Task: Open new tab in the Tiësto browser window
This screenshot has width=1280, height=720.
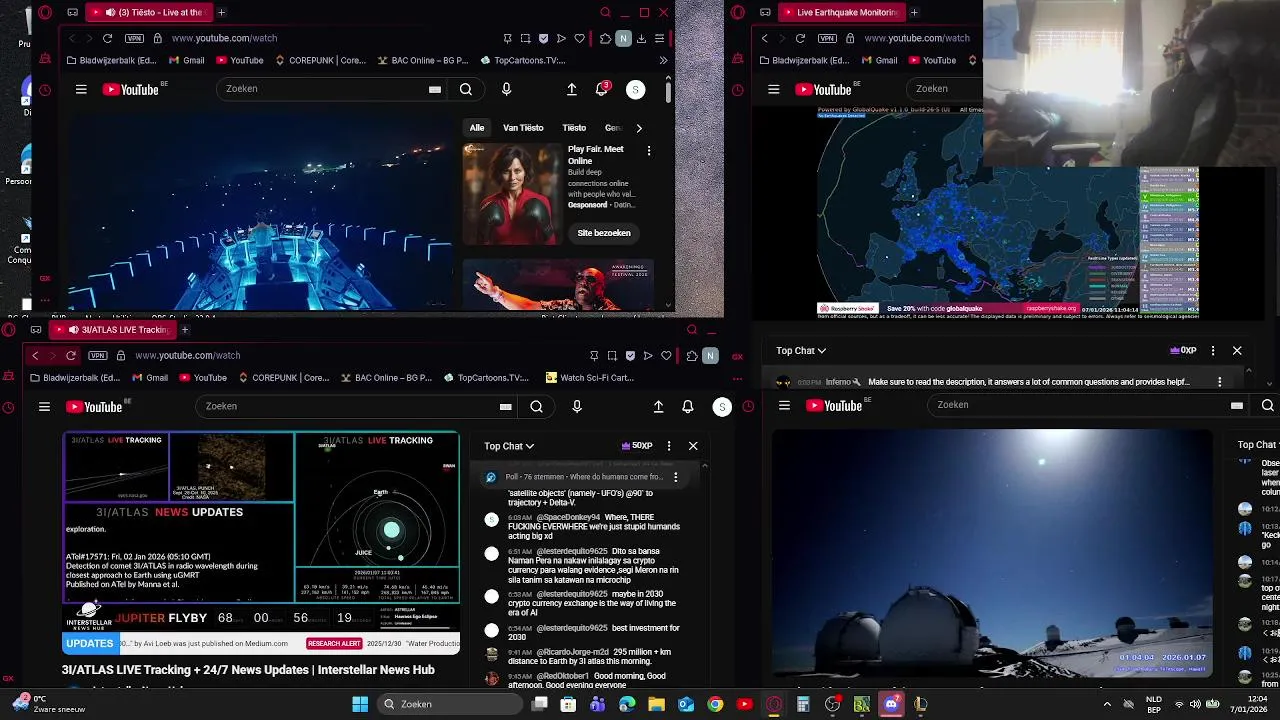Action: click(x=221, y=12)
